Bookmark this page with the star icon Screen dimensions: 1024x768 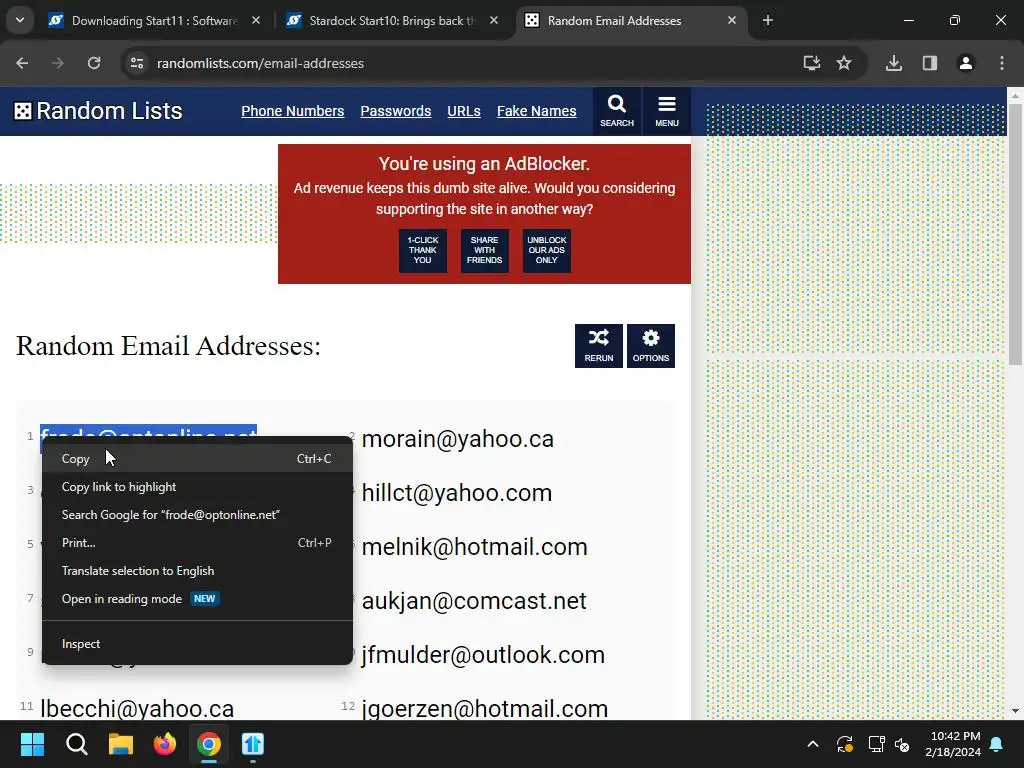click(844, 63)
